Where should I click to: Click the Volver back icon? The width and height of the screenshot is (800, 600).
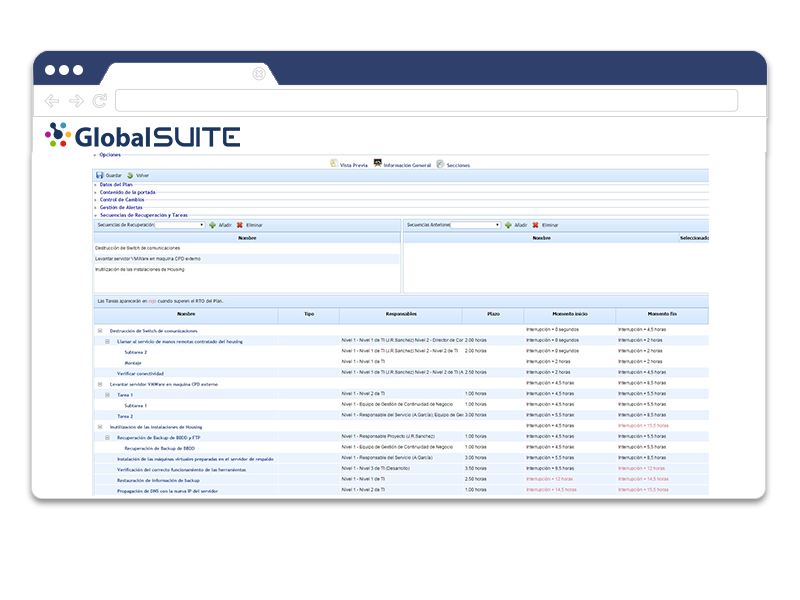[131, 177]
